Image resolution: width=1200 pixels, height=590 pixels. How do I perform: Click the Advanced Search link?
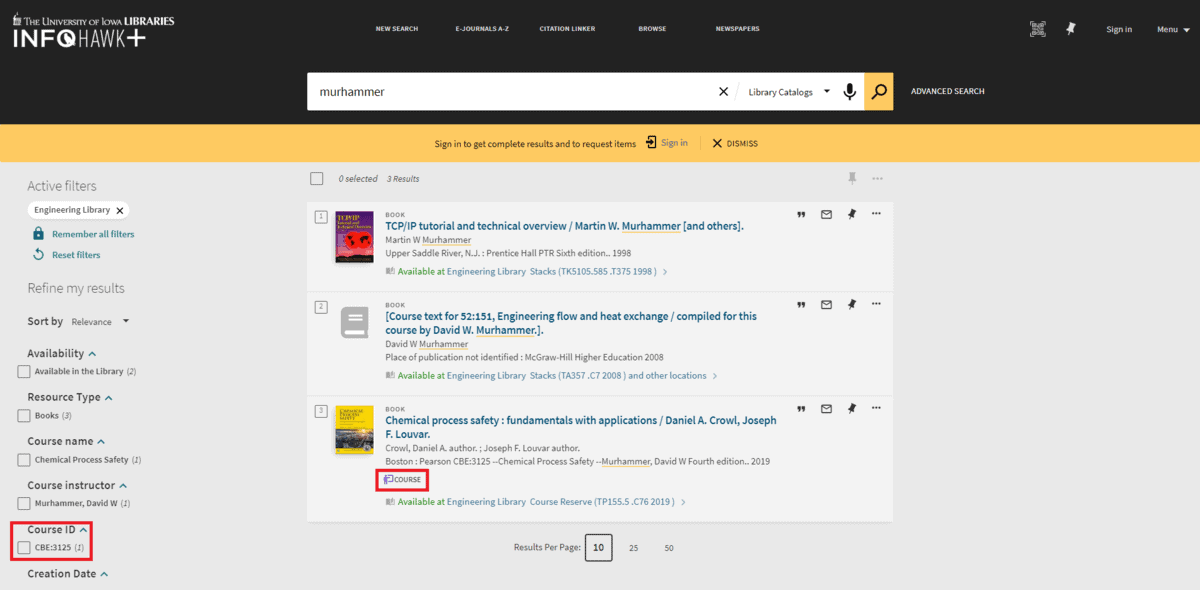[947, 92]
